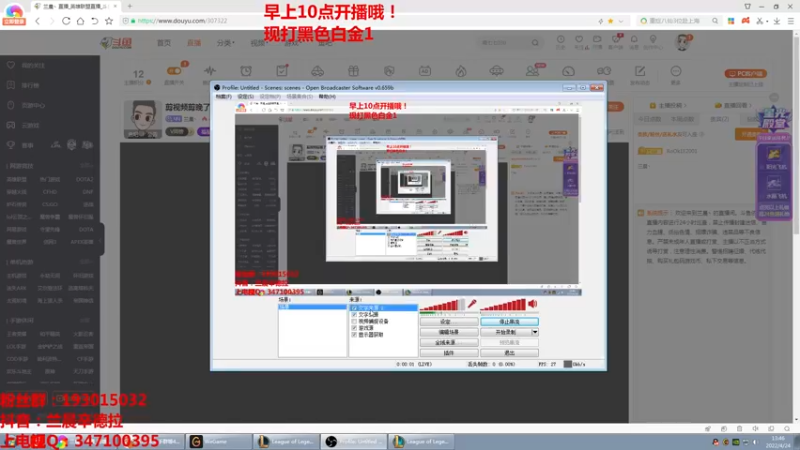Switch to the Douyu browser tab
Screen dimensions: 800x450
click(x=75, y=6)
